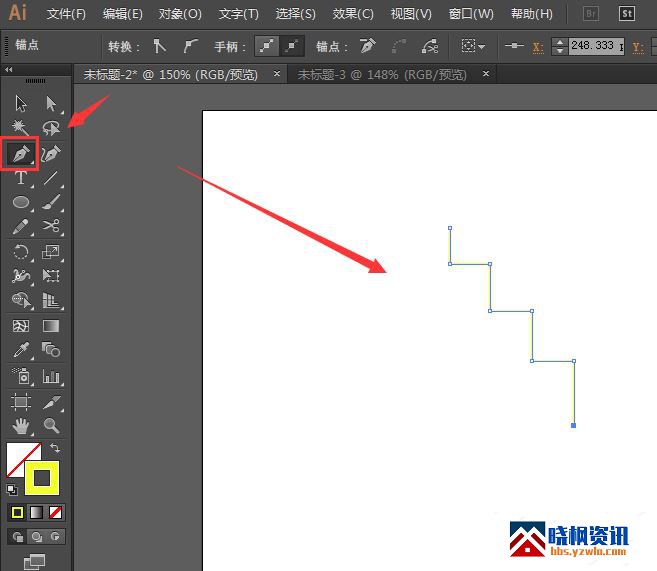Collapse the tools panel with double-arrow
The height and width of the screenshot is (571, 657).
pos(9,70)
